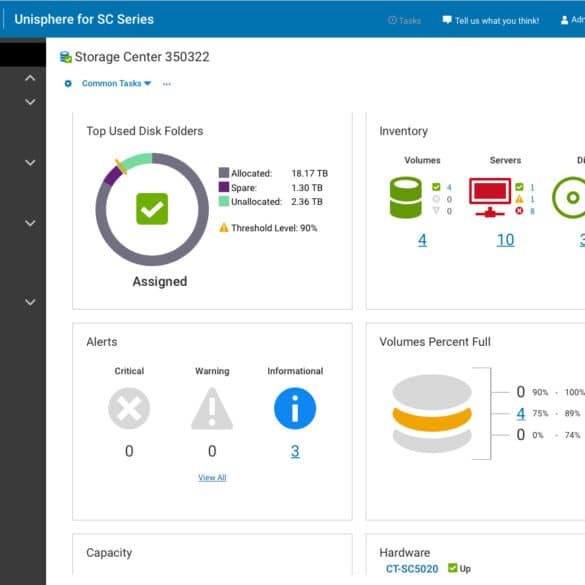Open the Informational alerts count 3
This screenshot has height=585, width=585.
(x=295, y=451)
